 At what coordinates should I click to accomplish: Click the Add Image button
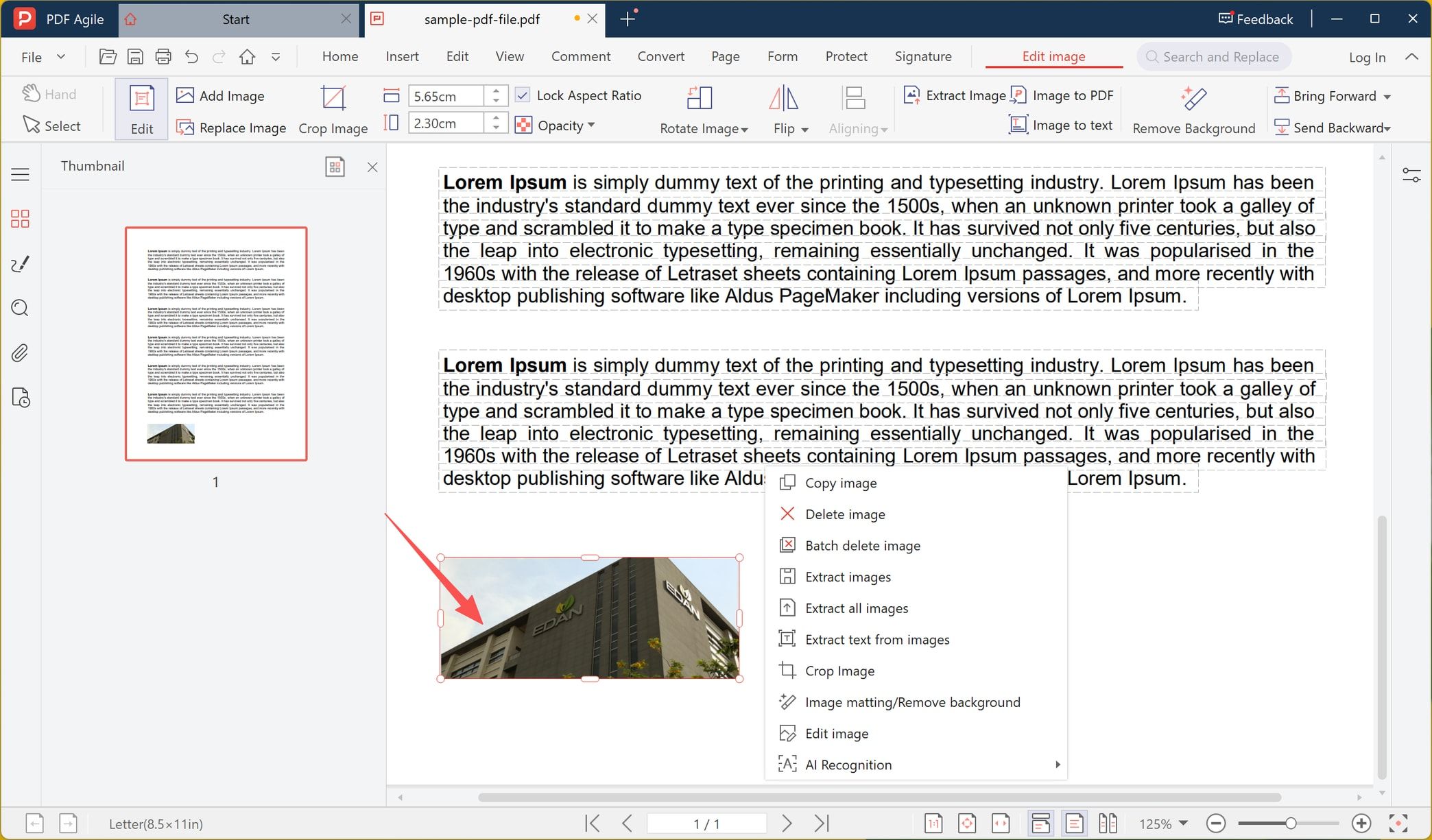tap(220, 95)
